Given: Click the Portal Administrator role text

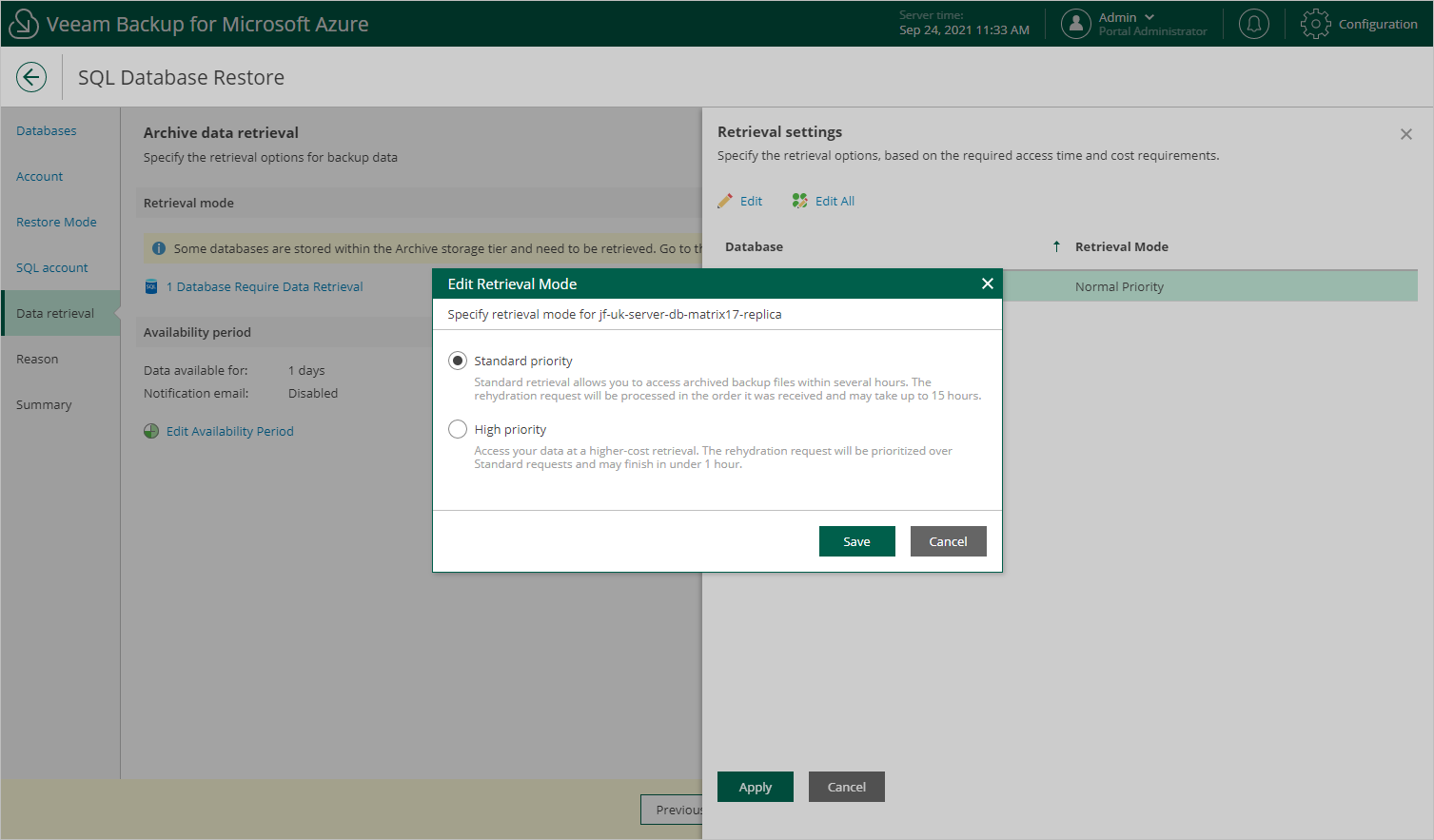Looking at the screenshot, I should 1152,31.
